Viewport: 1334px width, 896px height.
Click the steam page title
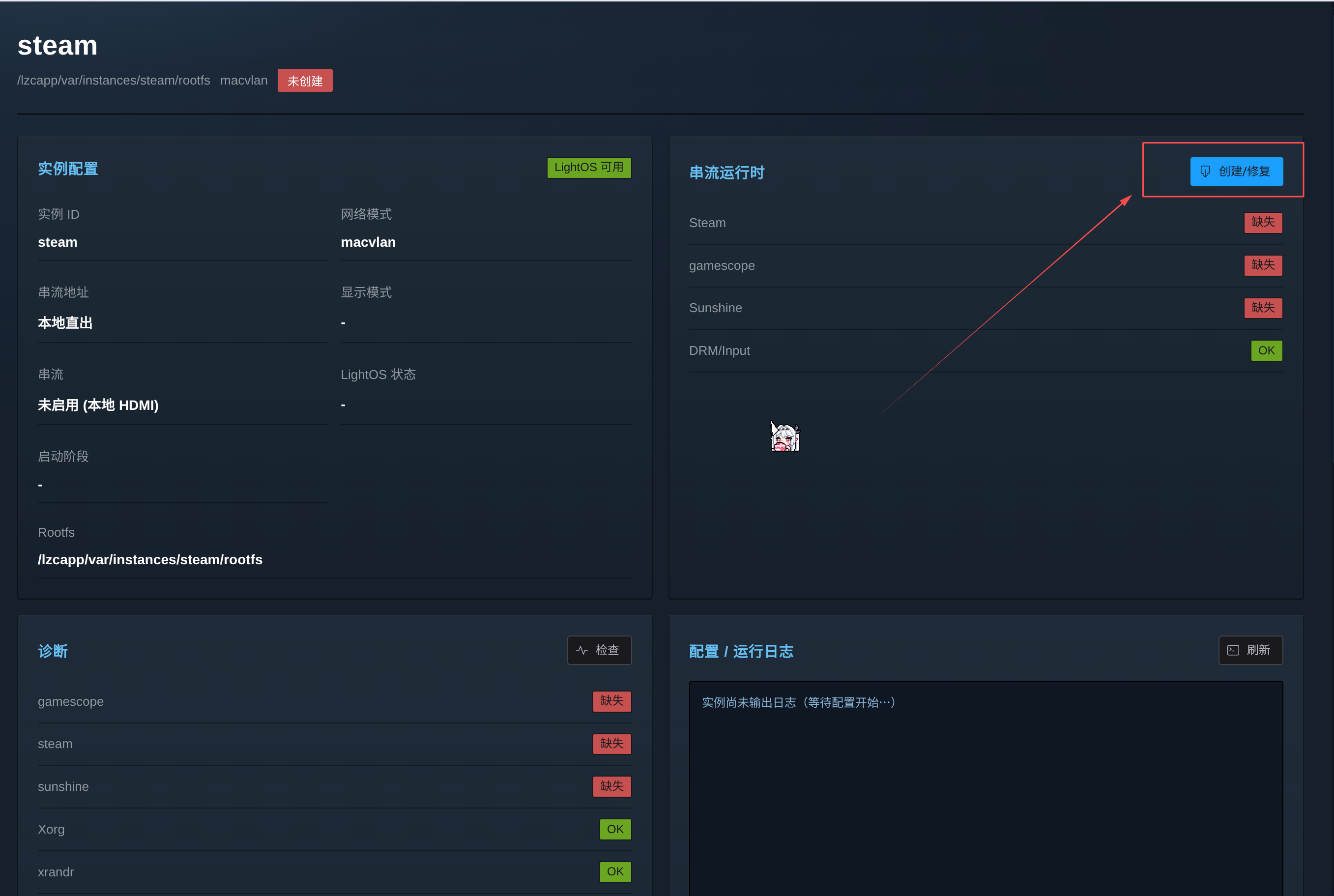pyautogui.click(x=58, y=45)
